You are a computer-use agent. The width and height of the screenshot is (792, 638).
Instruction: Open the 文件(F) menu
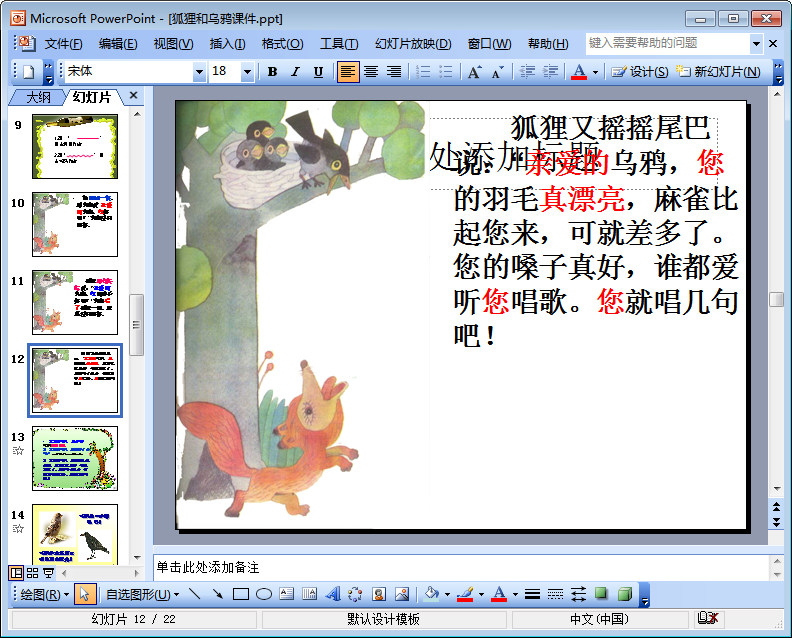click(63, 44)
